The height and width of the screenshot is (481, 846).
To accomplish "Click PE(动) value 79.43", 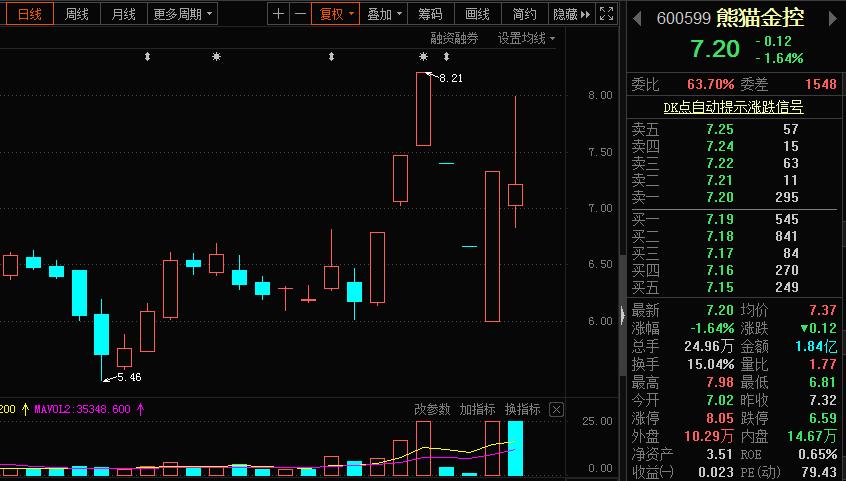I will 821,472.
